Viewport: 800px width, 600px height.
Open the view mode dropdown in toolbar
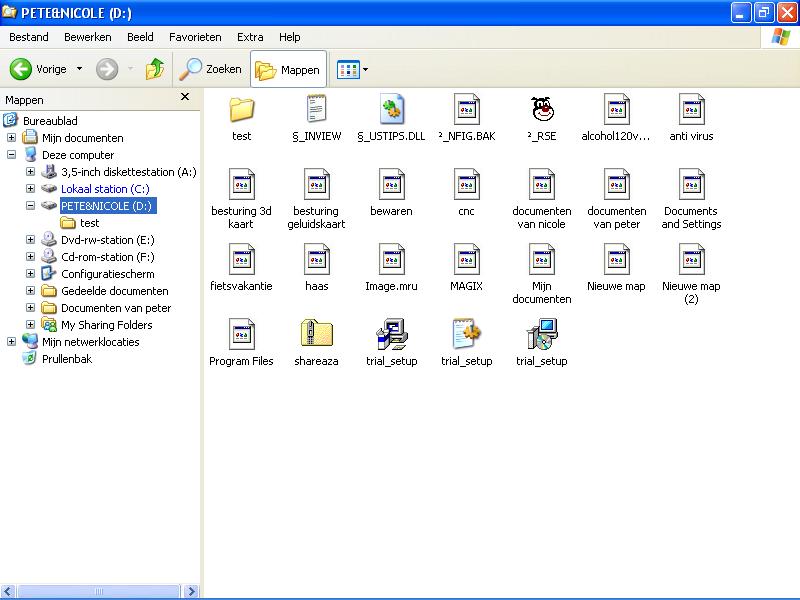[x=353, y=69]
